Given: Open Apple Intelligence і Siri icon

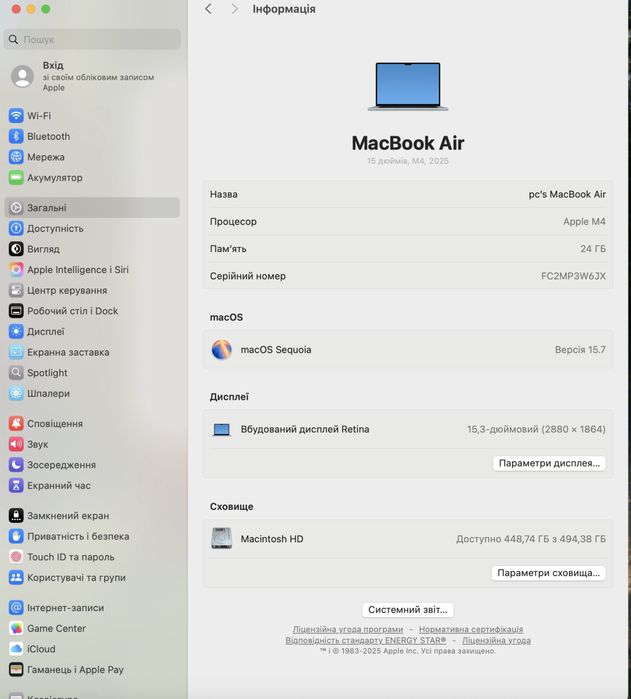Looking at the screenshot, I should (16, 270).
